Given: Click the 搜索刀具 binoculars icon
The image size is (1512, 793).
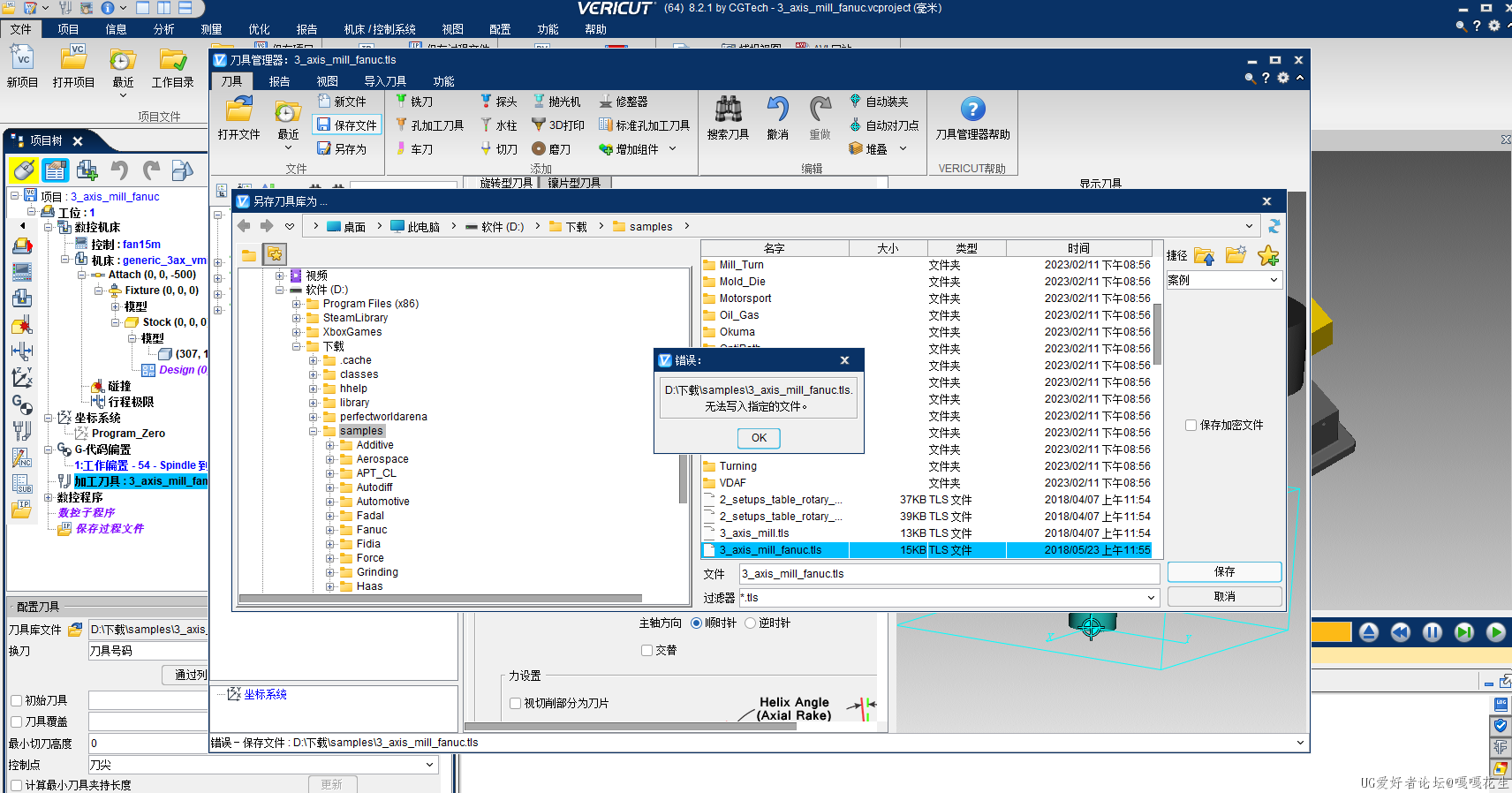Looking at the screenshot, I should 728,110.
